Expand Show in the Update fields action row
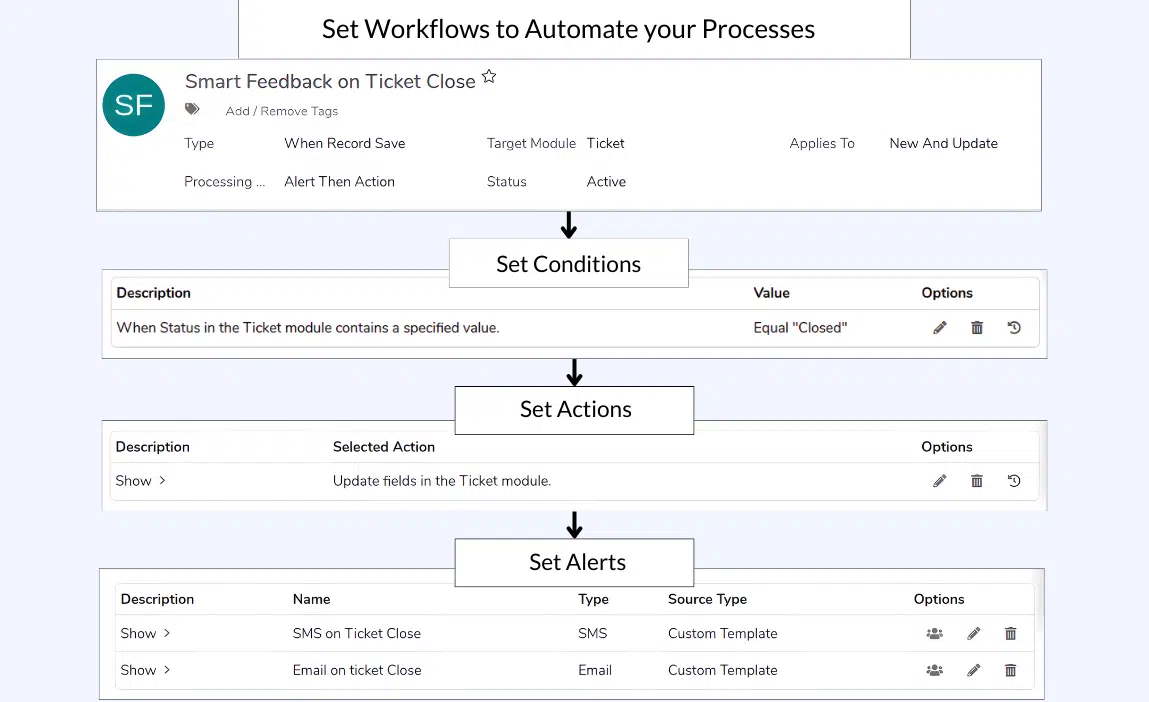 [x=141, y=481]
